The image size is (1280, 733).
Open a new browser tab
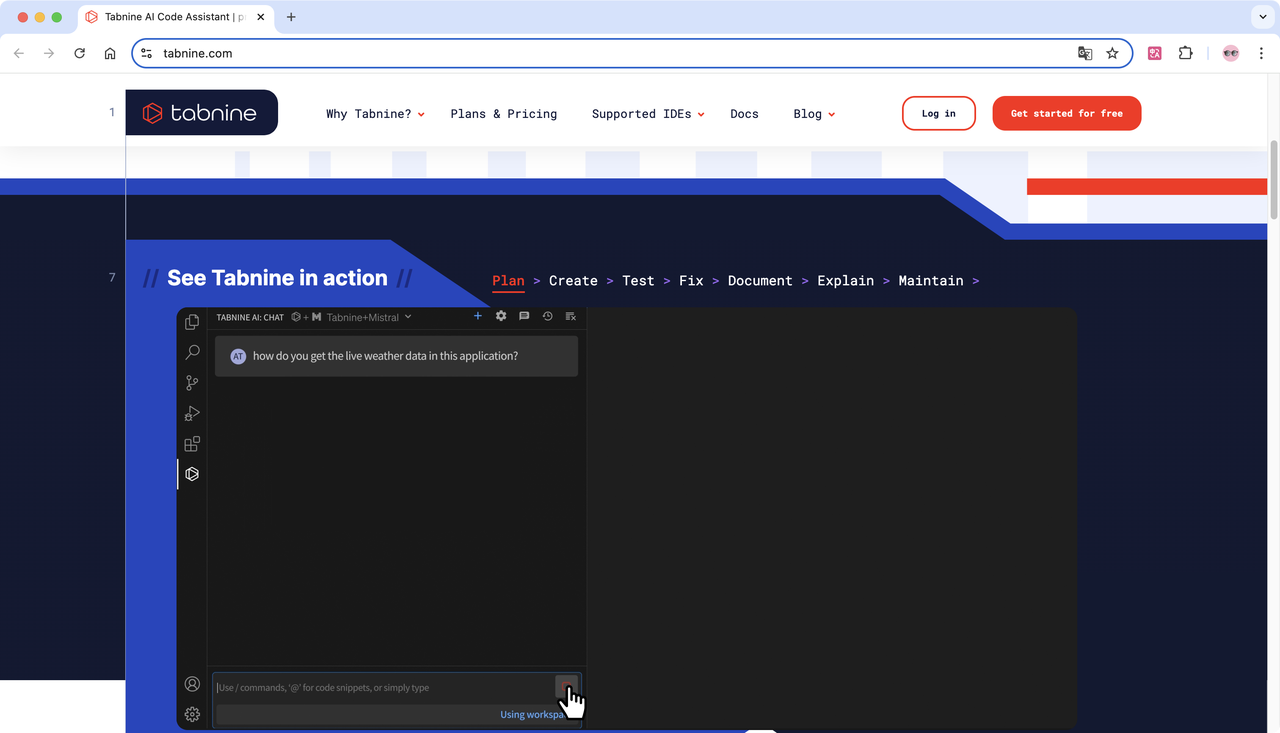291,17
